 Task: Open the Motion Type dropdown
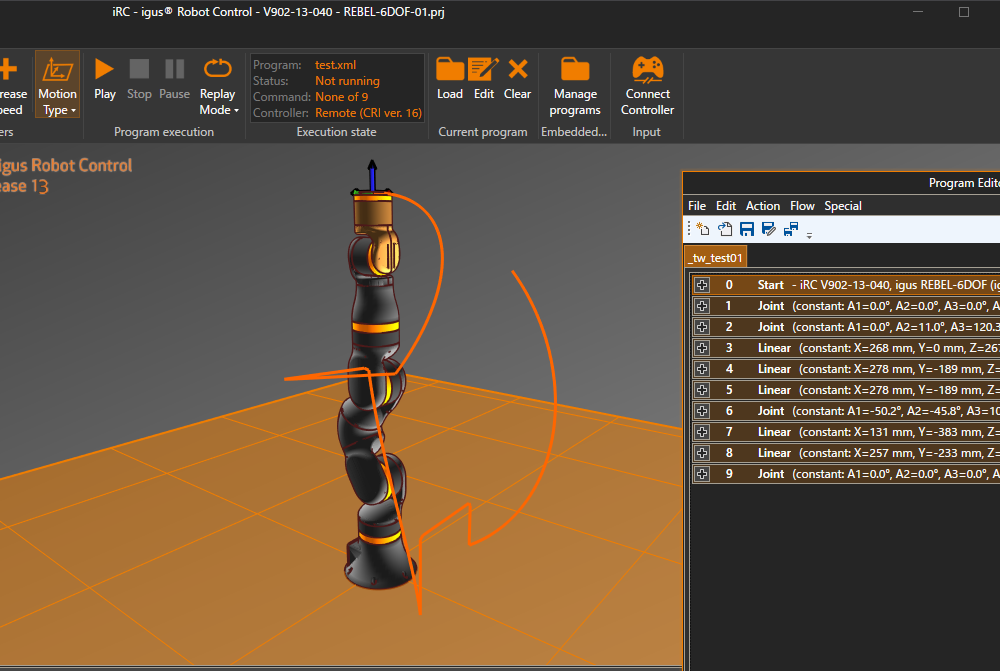click(x=57, y=86)
